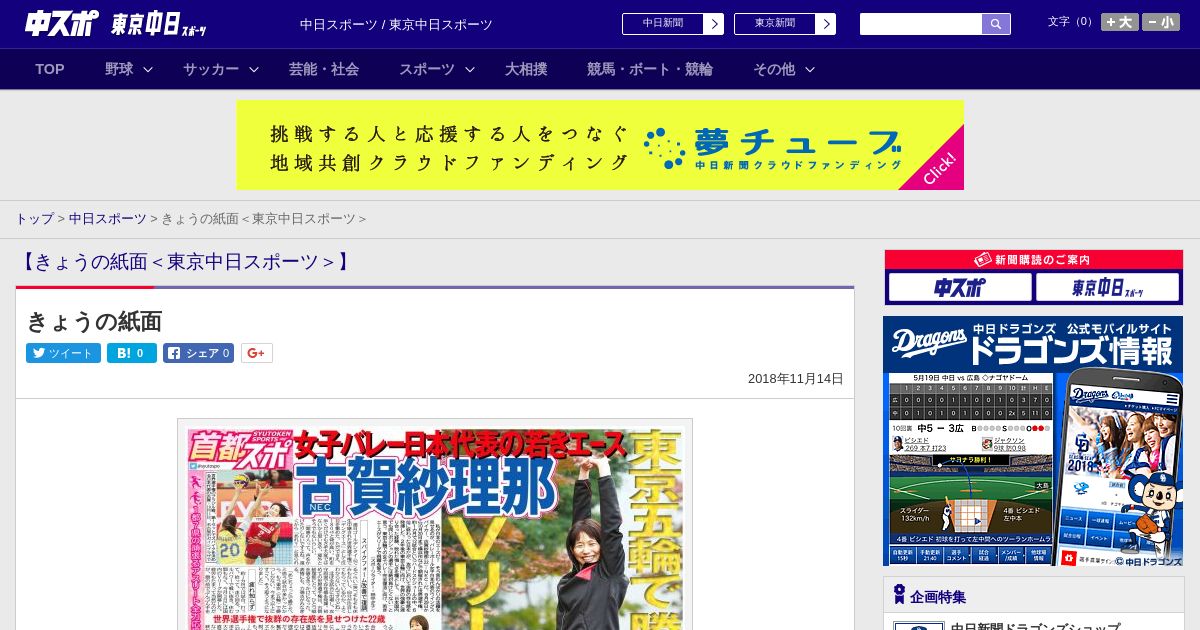The image size is (1200, 630).
Task: Click the arrow next to 中日新聞
Action: tap(714, 24)
